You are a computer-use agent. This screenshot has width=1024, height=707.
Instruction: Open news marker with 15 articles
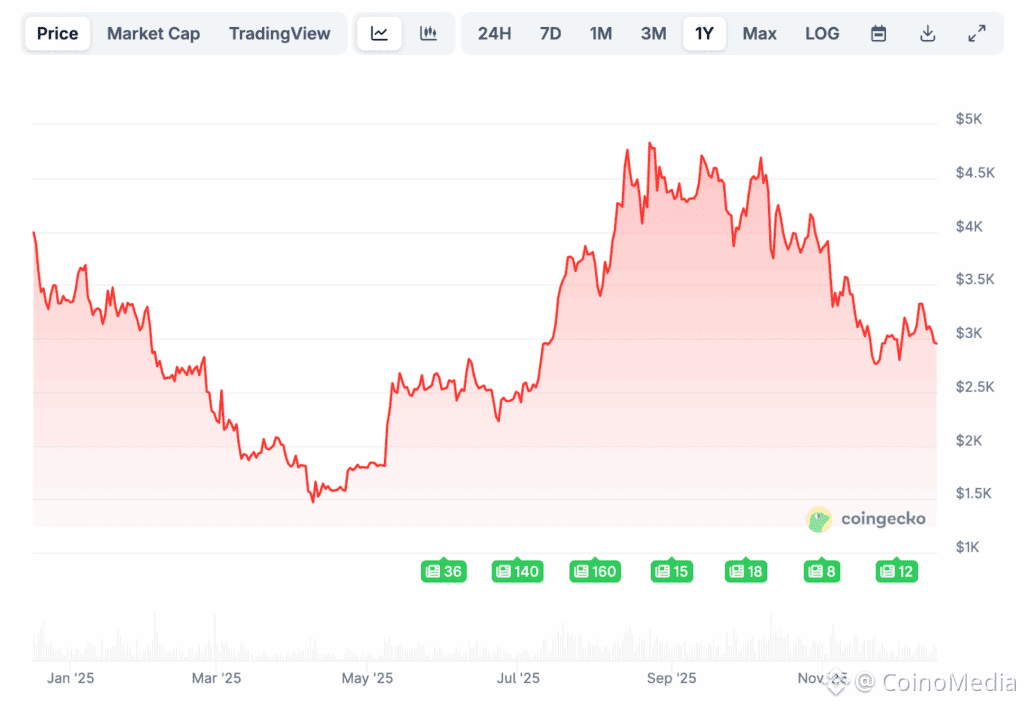(672, 571)
